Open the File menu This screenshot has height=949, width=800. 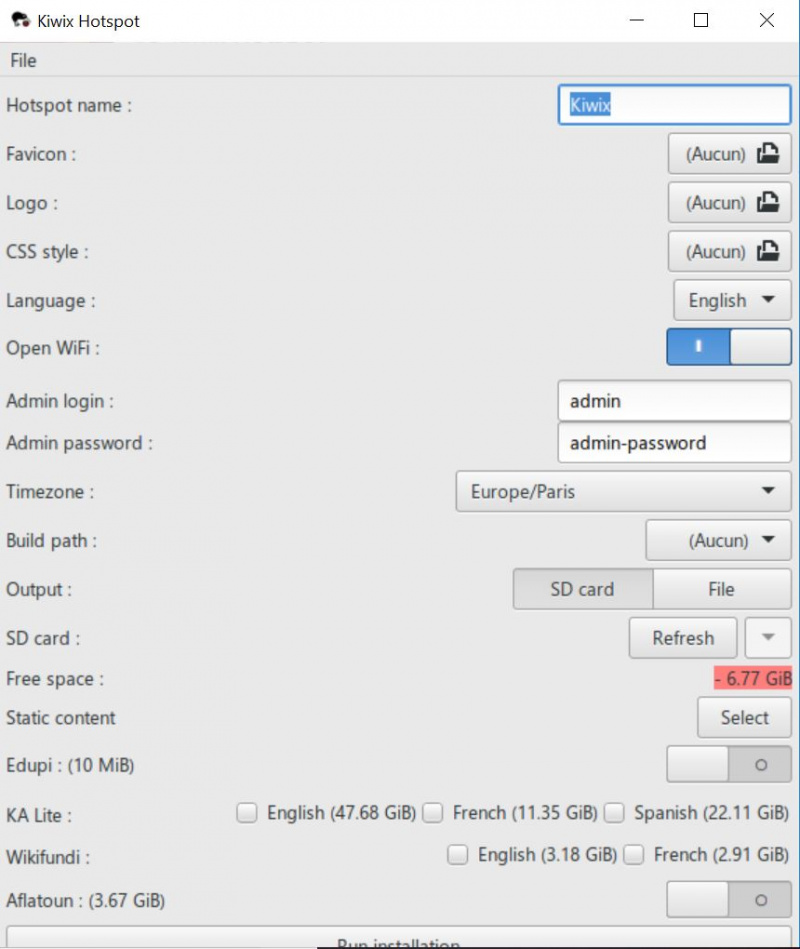point(23,61)
